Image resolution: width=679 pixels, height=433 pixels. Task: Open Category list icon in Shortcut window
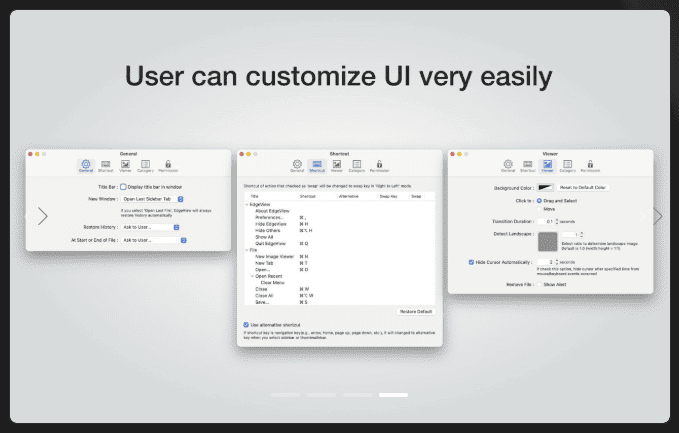point(356,166)
